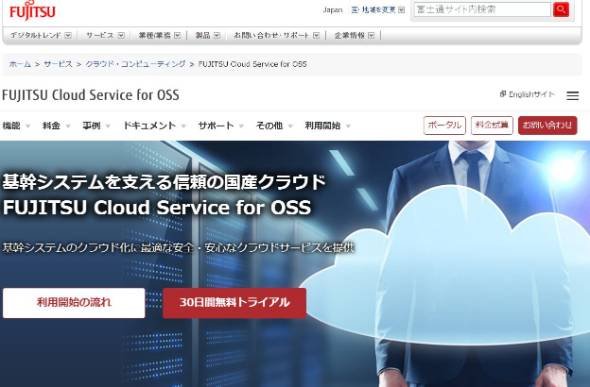590x387 pixels.
Task: Switch to the English site
Action: click(x=527, y=94)
